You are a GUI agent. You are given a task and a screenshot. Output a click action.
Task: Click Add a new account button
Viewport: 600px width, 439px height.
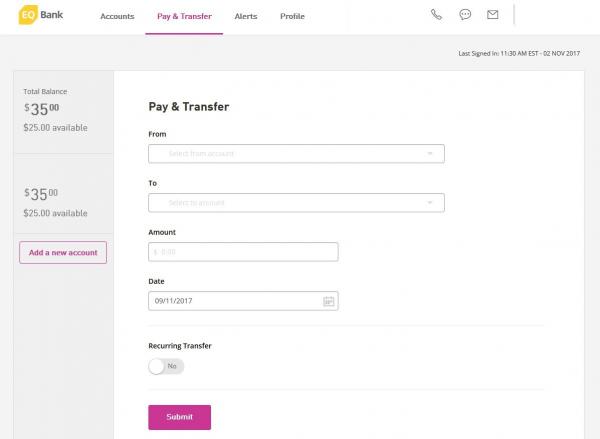(x=63, y=252)
